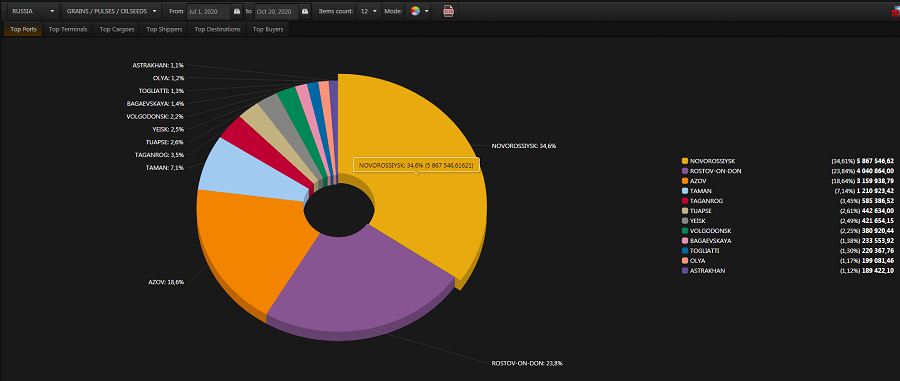Viewport: 900px width, 381px height.
Task: Export the chart using the XLS icon
Action: [x=448, y=11]
